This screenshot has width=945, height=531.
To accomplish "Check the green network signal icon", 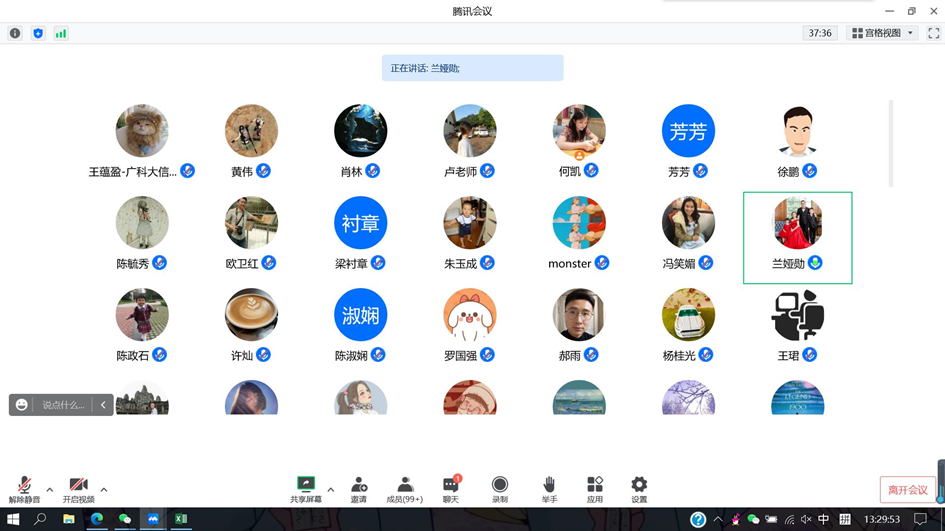I will tap(61, 33).
